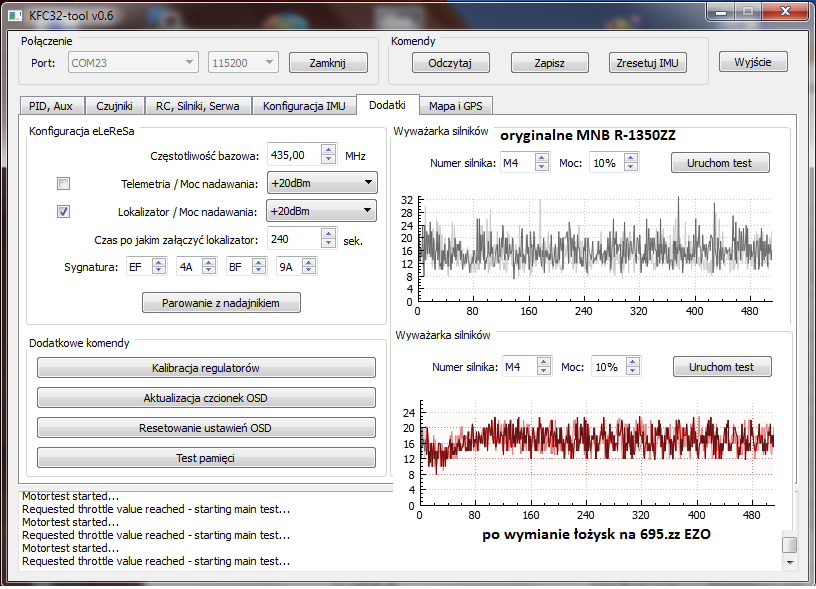This screenshot has height=589, width=816.
Task: Disable the Lokalizator checkbox
Action: click(x=63, y=211)
